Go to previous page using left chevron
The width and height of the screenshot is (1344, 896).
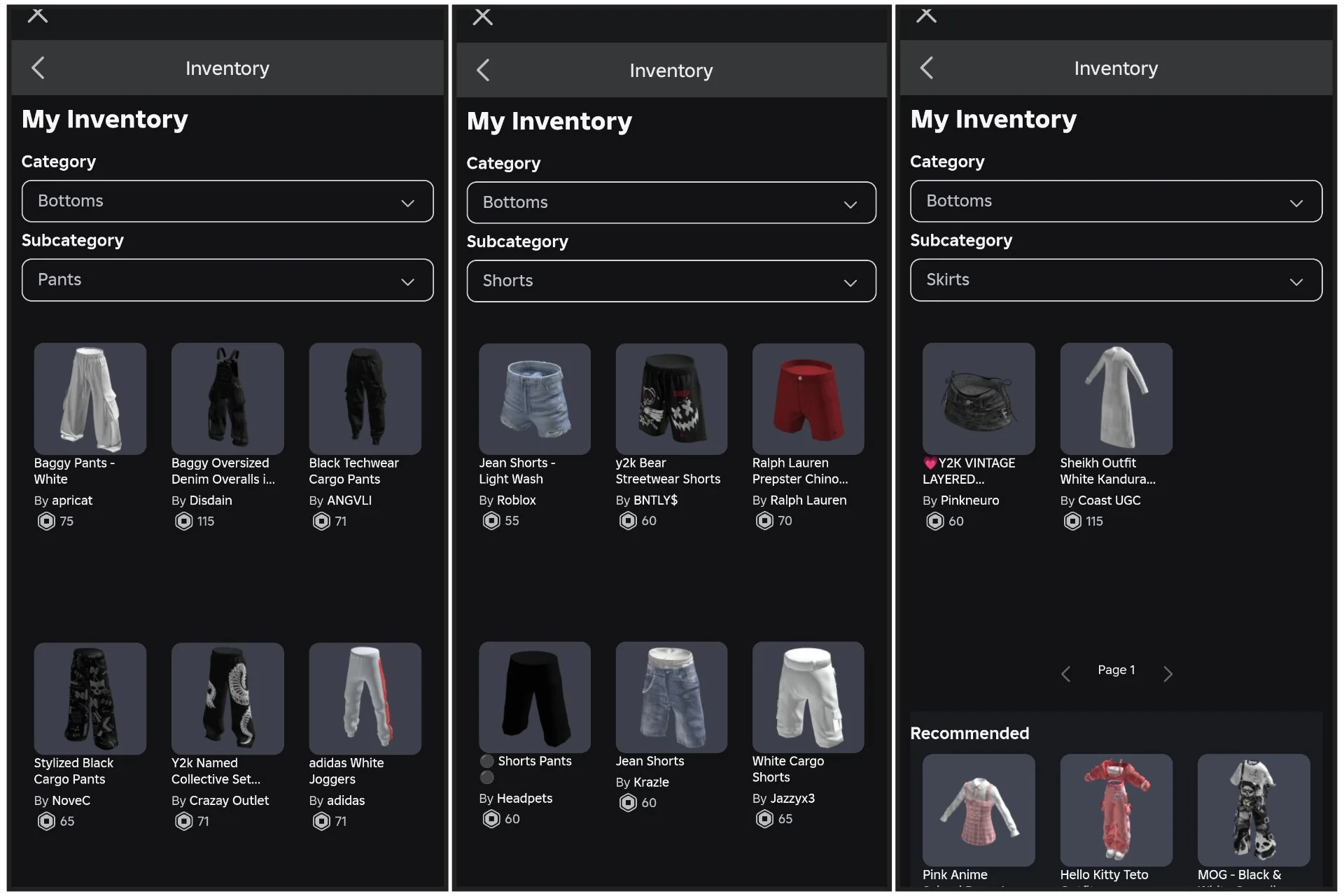pyautogui.click(x=1065, y=673)
